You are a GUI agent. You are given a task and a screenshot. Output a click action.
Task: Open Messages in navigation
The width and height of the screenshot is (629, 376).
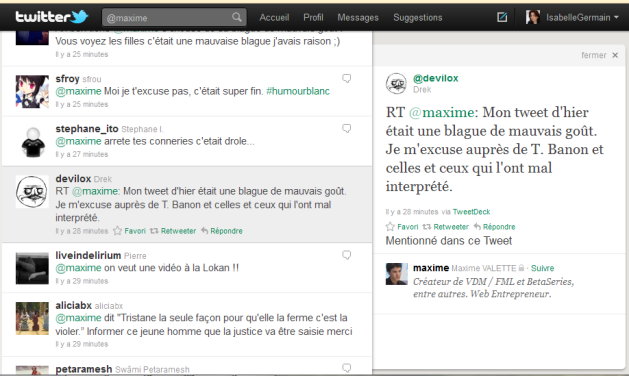point(358,18)
